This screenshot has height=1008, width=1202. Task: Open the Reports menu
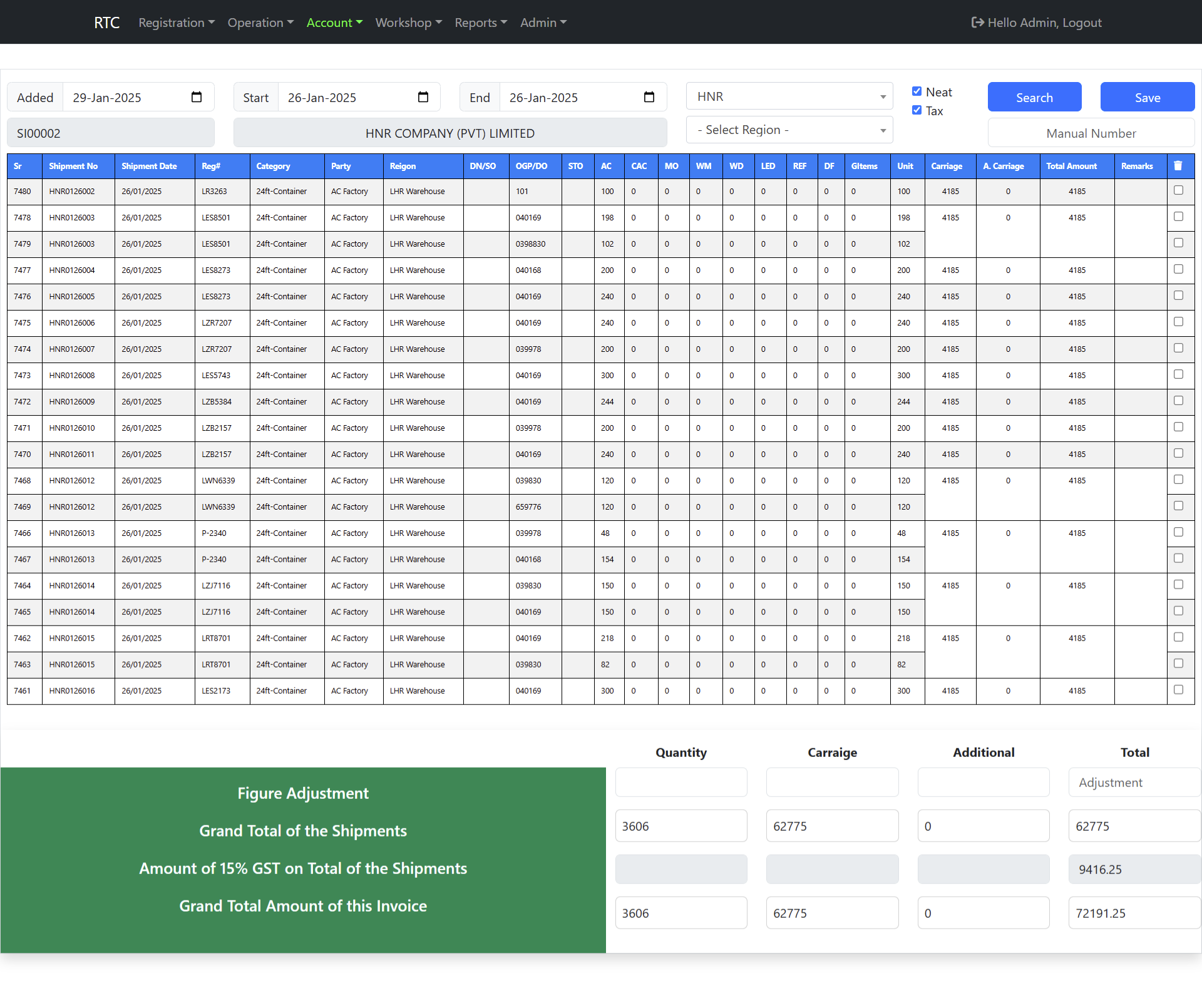[x=480, y=23]
